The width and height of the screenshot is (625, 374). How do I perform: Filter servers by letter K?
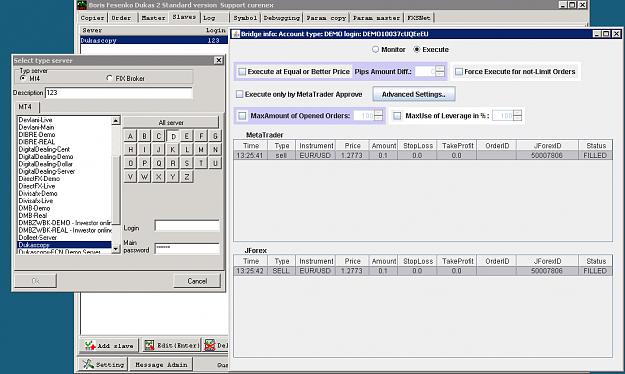click(x=173, y=150)
